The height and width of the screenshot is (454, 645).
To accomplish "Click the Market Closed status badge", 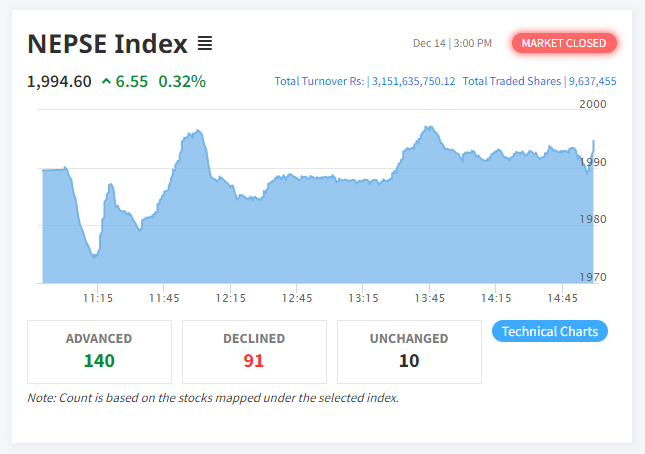I will point(564,43).
